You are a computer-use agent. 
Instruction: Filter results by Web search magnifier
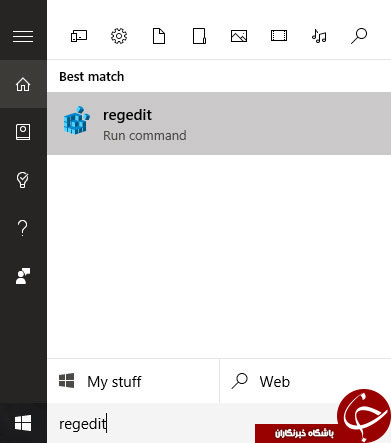(359, 36)
